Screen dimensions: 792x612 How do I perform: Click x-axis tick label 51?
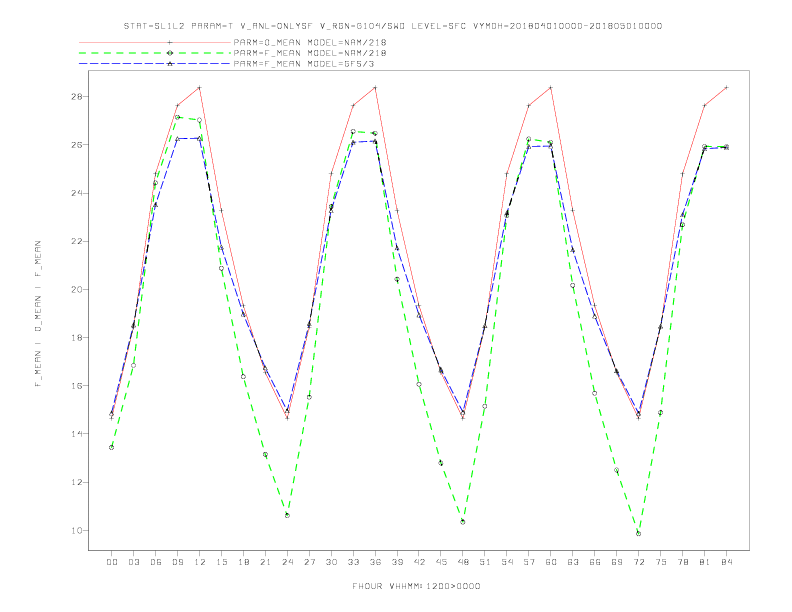coord(485,562)
